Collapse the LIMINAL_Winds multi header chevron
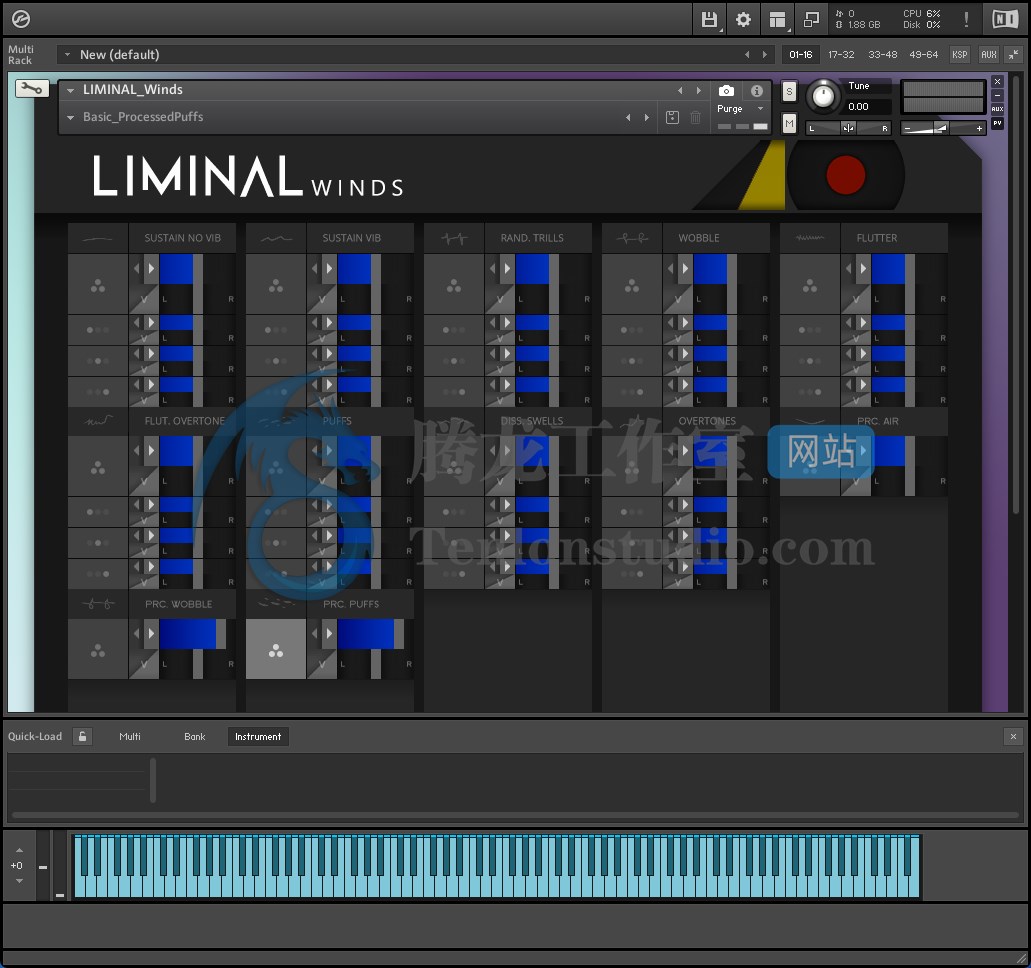 [x=70, y=89]
